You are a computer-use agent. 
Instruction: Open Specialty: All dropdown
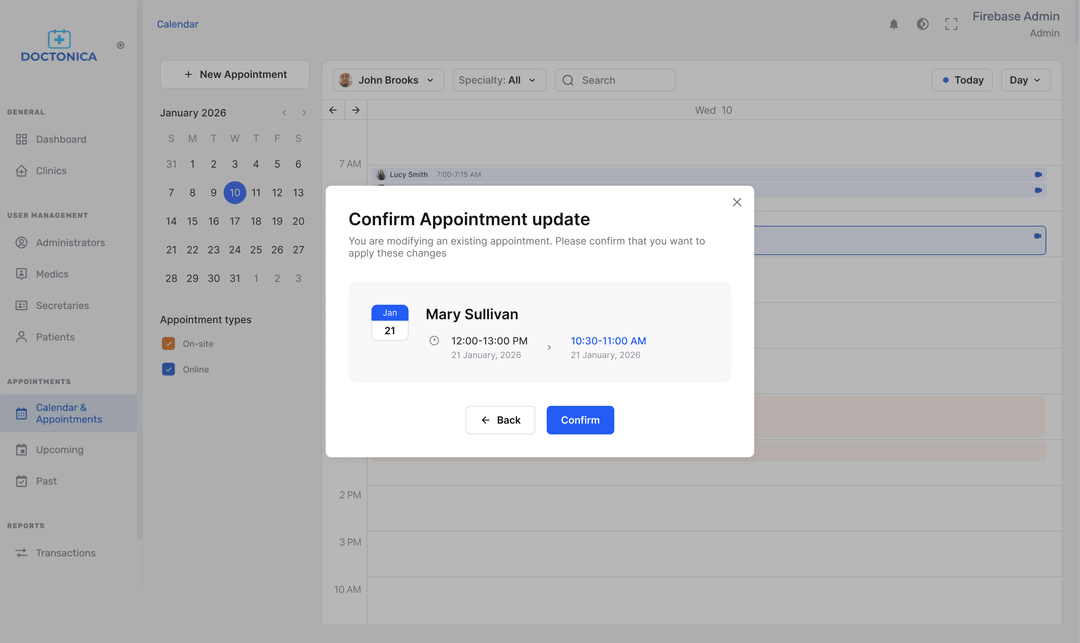(x=499, y=80)
